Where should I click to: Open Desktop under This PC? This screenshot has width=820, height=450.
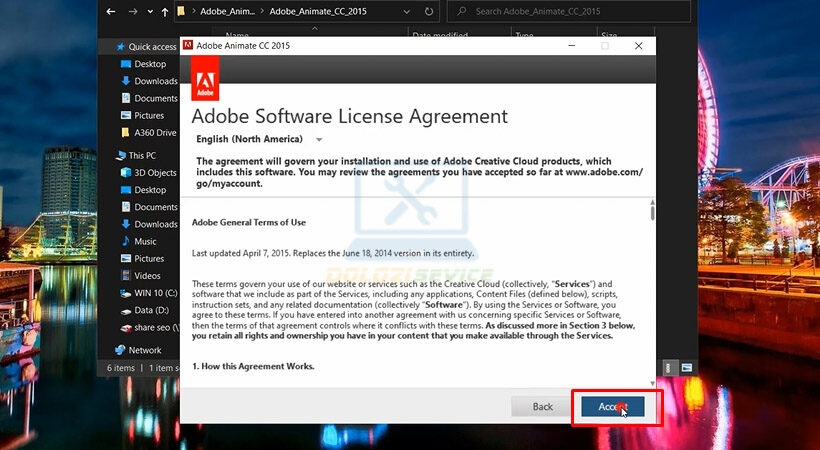click(x=150, y=190)
